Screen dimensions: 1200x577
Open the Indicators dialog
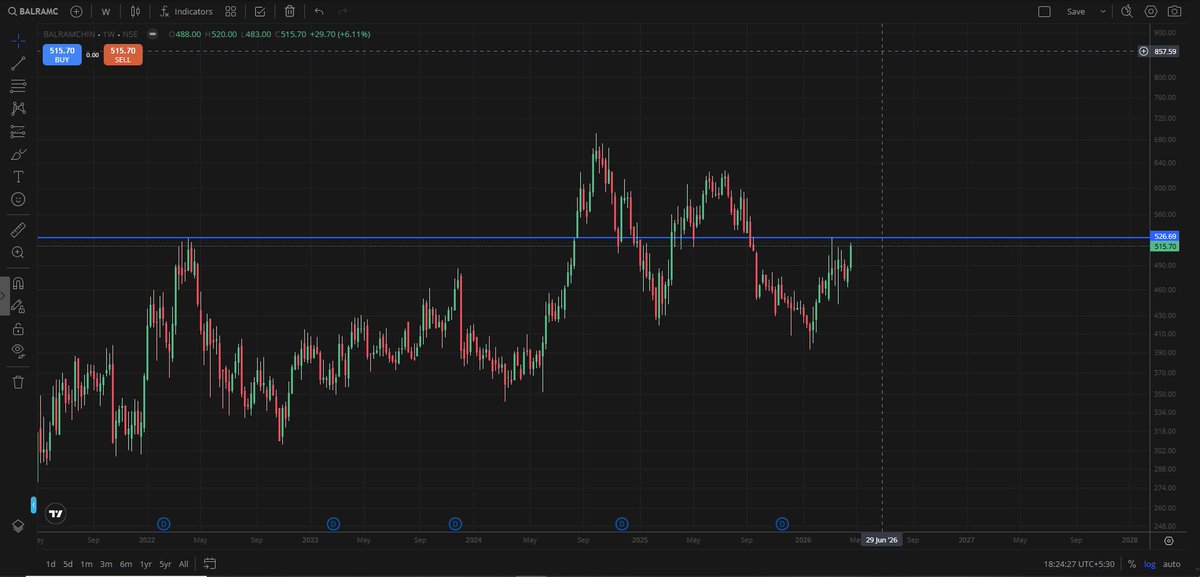(x=186, y=11)
